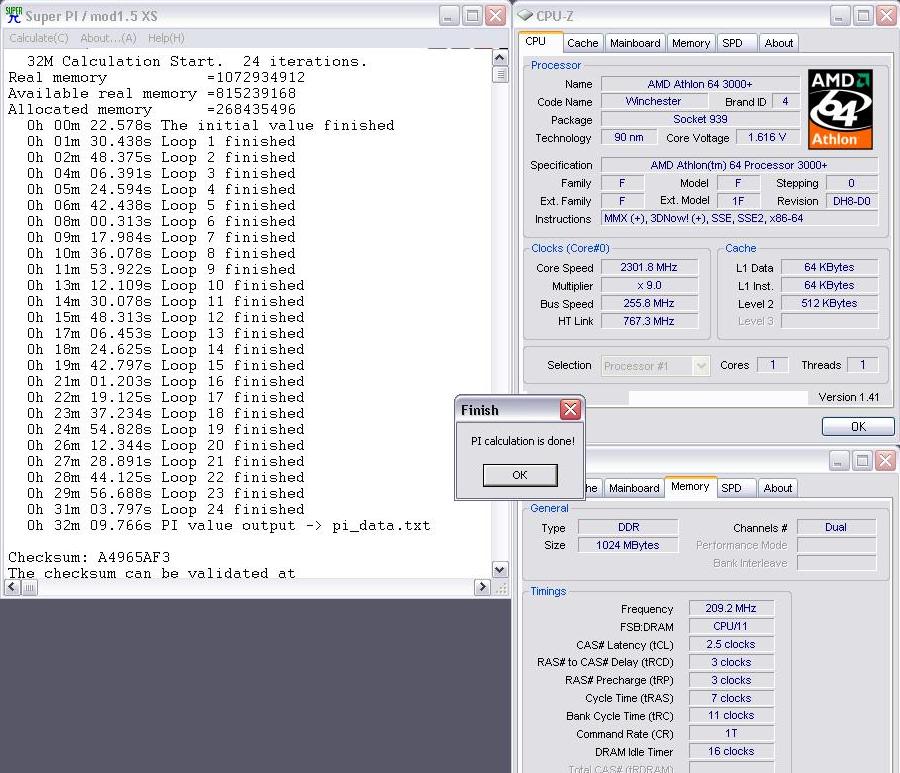The image size is (900, 773).
Task: Click the scroll up arrow in Super PI
Action: (499, 58)
